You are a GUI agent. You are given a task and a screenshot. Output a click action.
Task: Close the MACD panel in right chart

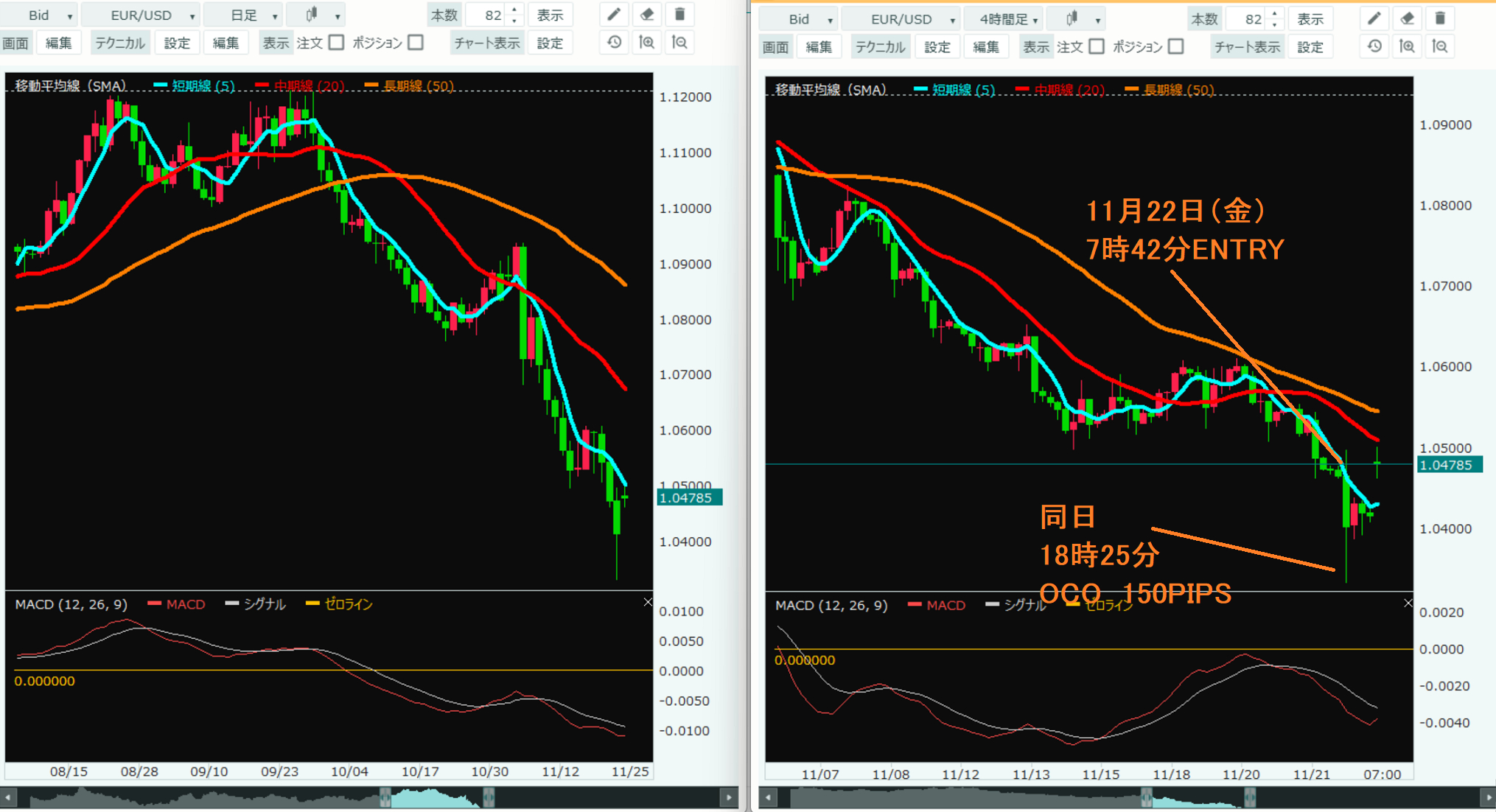click(x=1408, y=603)
